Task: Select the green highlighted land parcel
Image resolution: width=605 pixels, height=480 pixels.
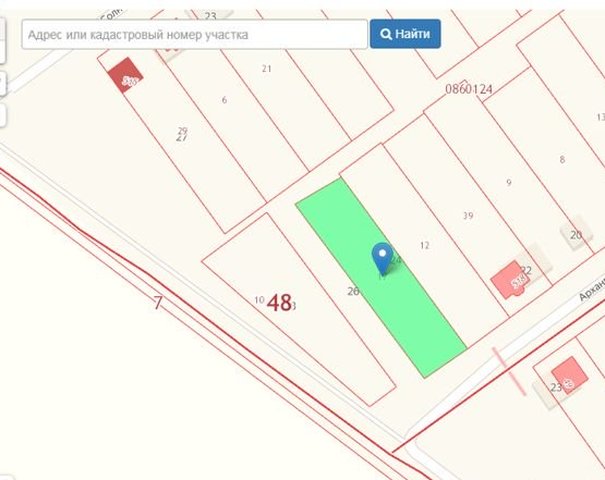Action: pyautogui.click(x=381, y=278)
